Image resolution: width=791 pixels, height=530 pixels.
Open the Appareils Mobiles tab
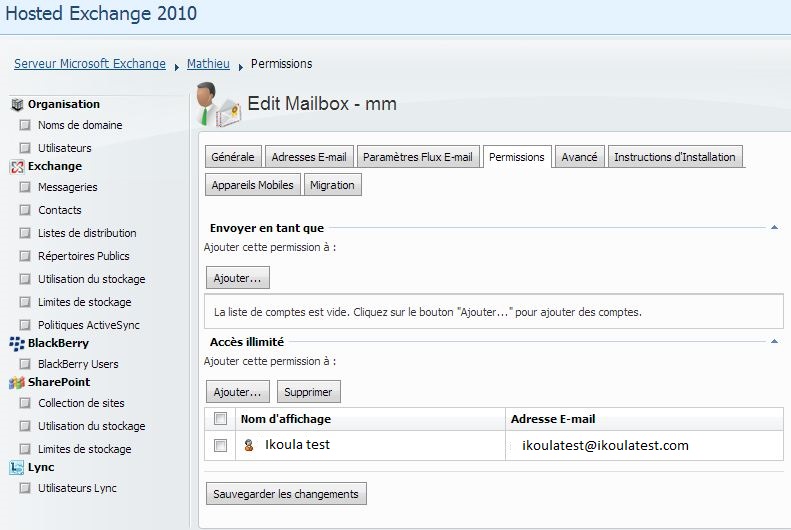[253, 185]
